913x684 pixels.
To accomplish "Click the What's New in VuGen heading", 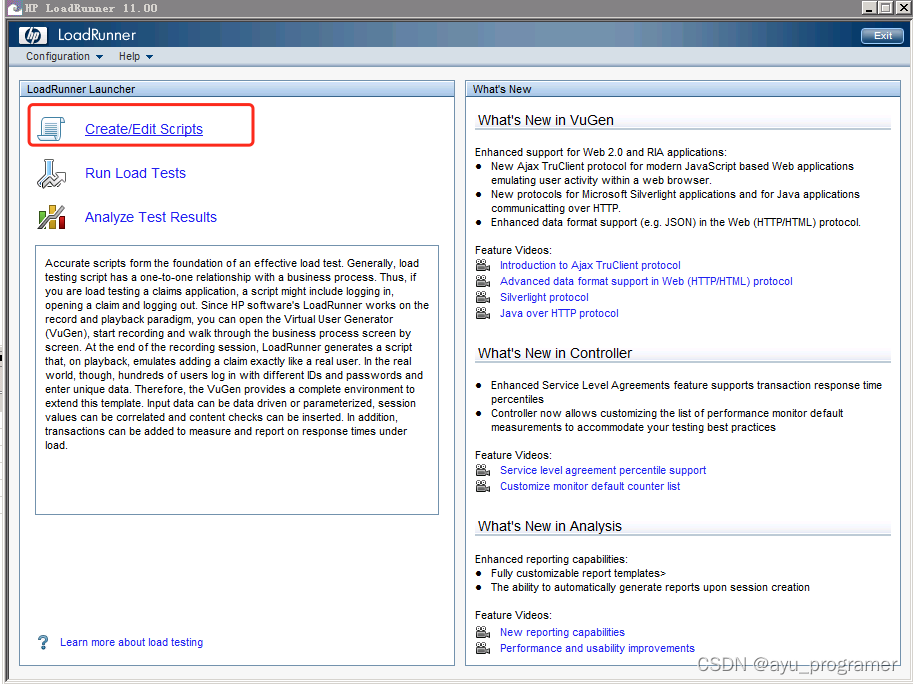I will click(x=546, y=120).
